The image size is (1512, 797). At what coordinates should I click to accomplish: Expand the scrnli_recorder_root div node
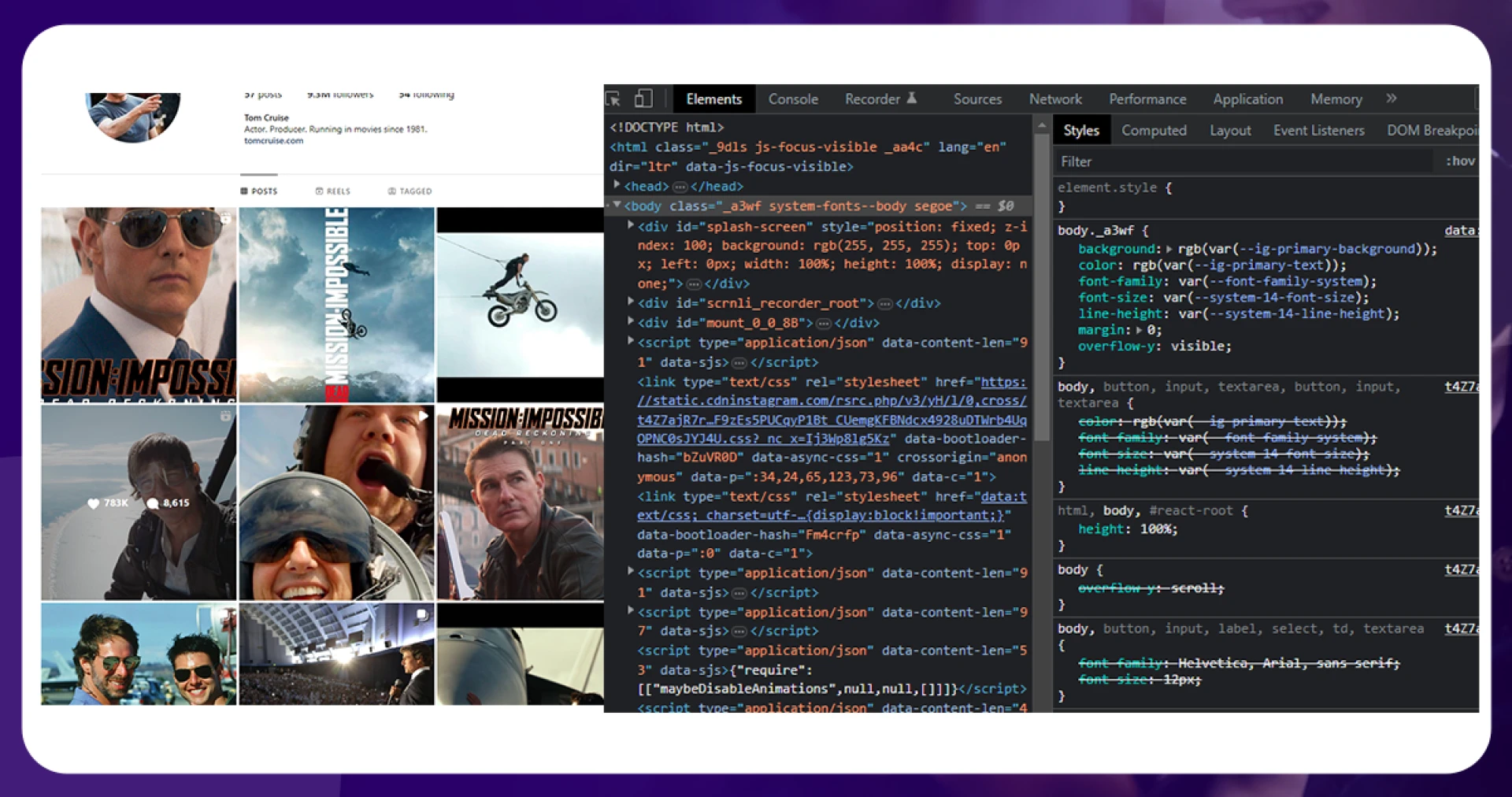point(630,302)
